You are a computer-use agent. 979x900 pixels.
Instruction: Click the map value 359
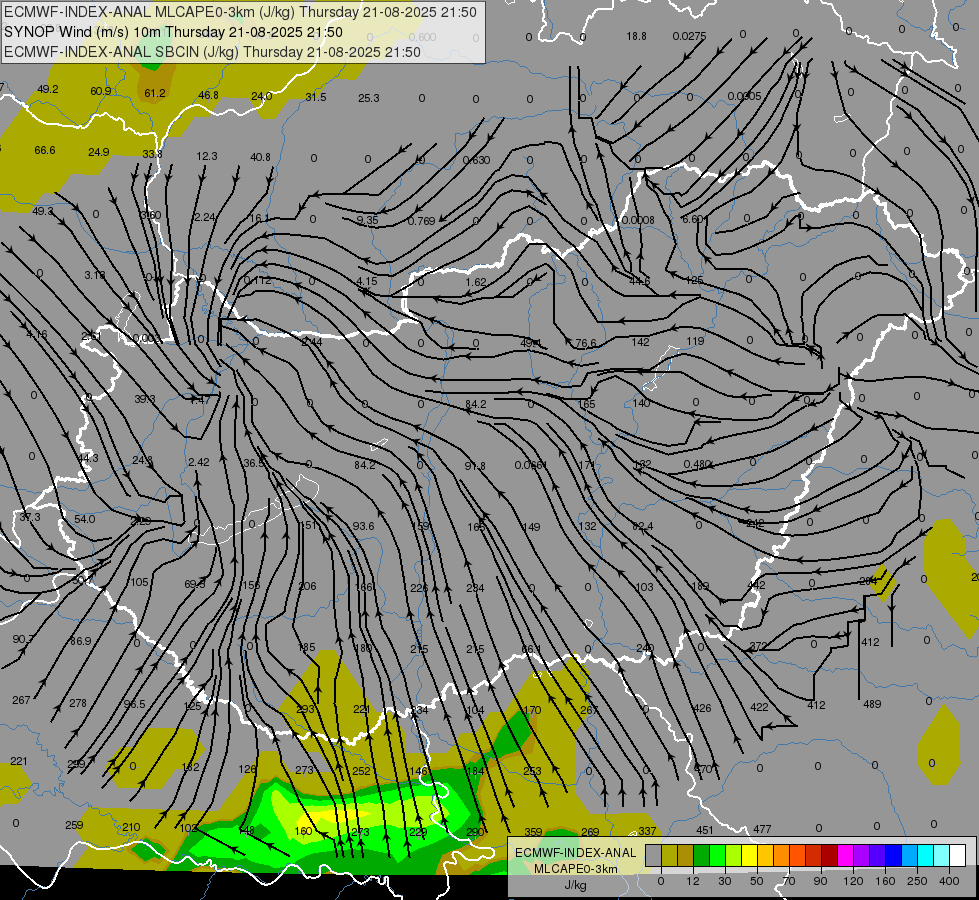coord(533,831)
